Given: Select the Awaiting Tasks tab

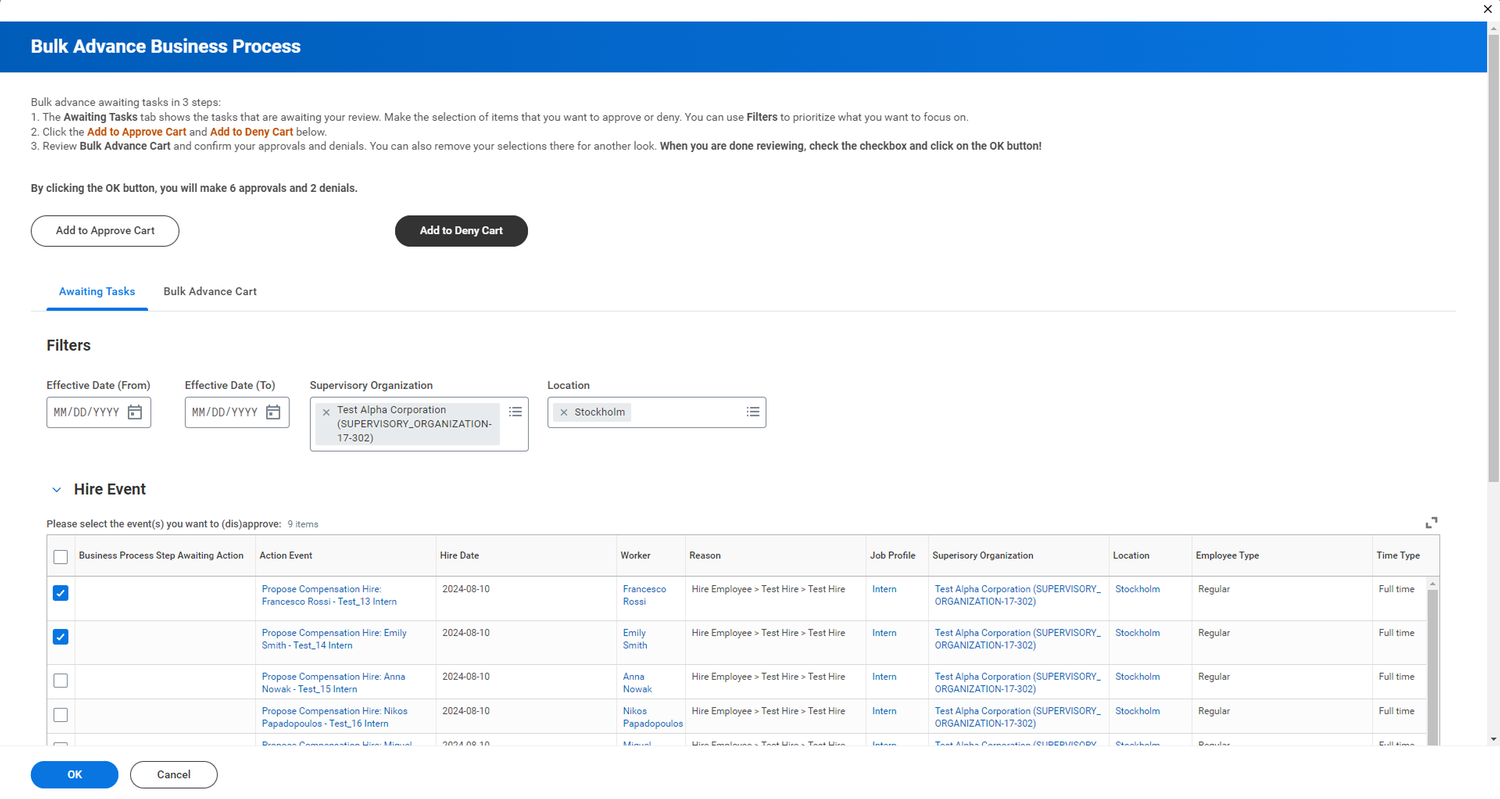Looking at the screenshot, I should click(97, 291).
